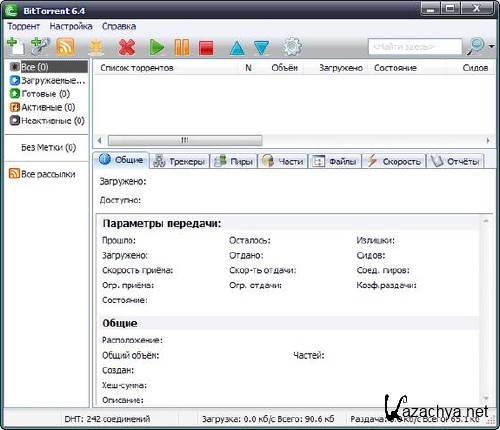The image size is (500, 430).
Task: Switch to the Трекеры tab
Action: point(179,161)
